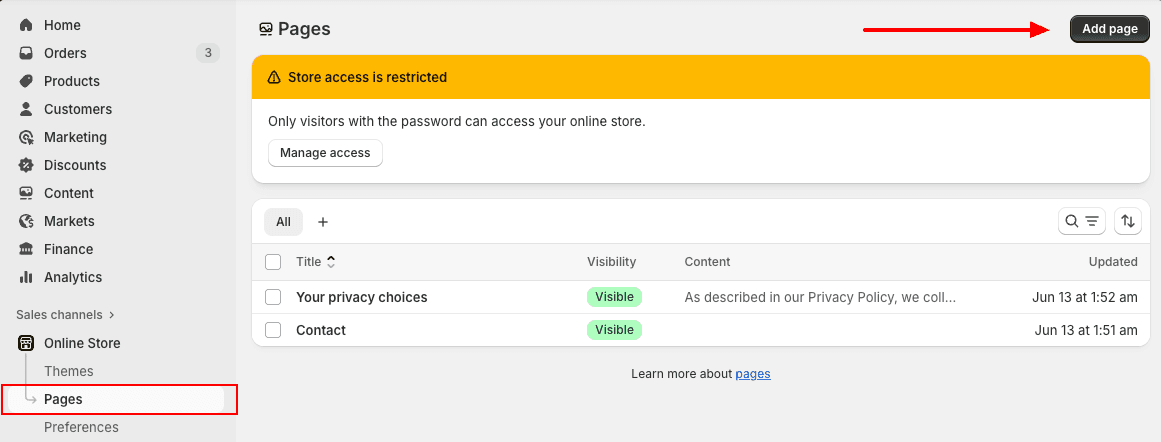Follow the 'pages' learn more link

(x=753, y=374)
